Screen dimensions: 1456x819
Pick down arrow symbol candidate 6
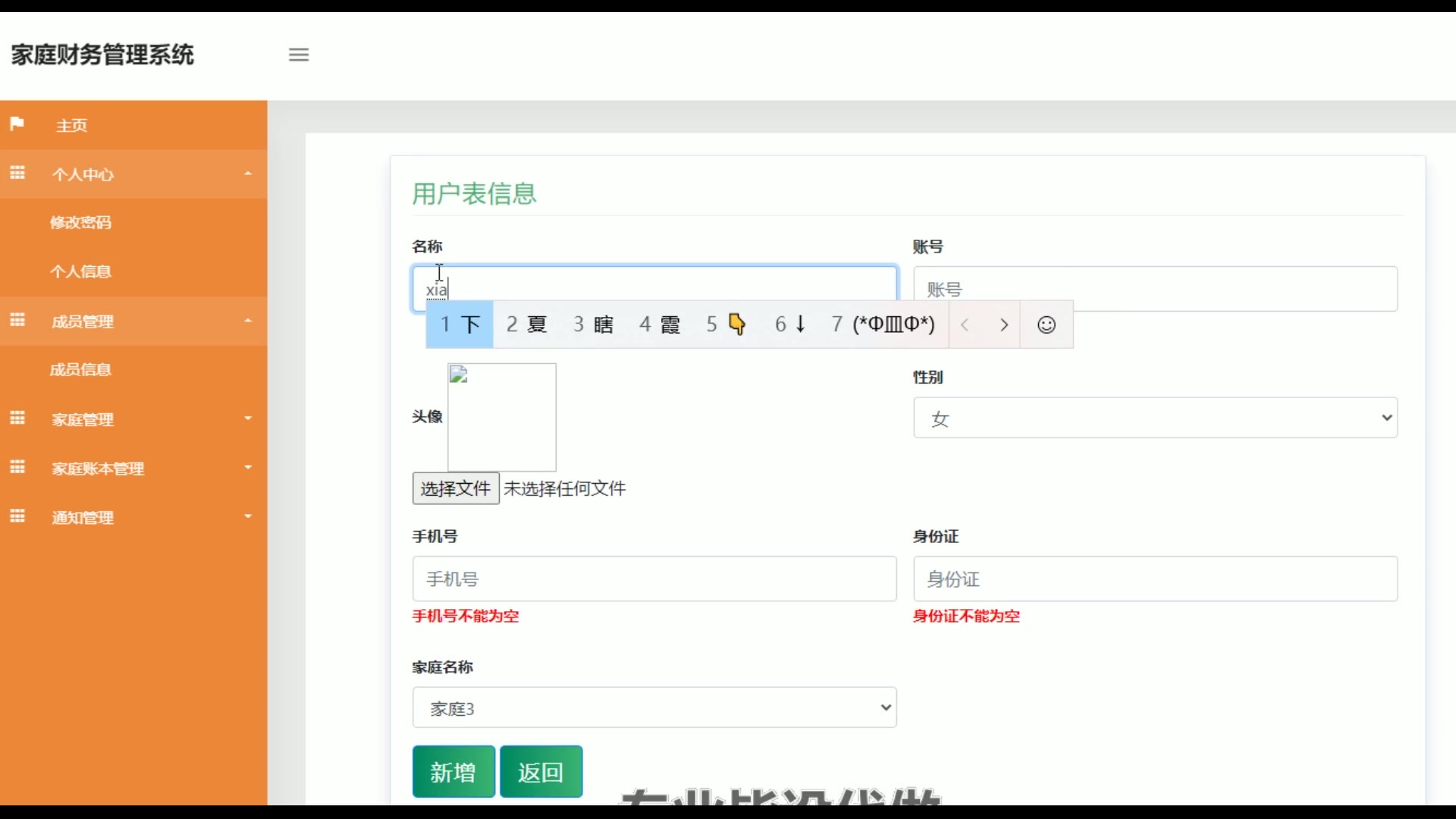tap(791, 325)
